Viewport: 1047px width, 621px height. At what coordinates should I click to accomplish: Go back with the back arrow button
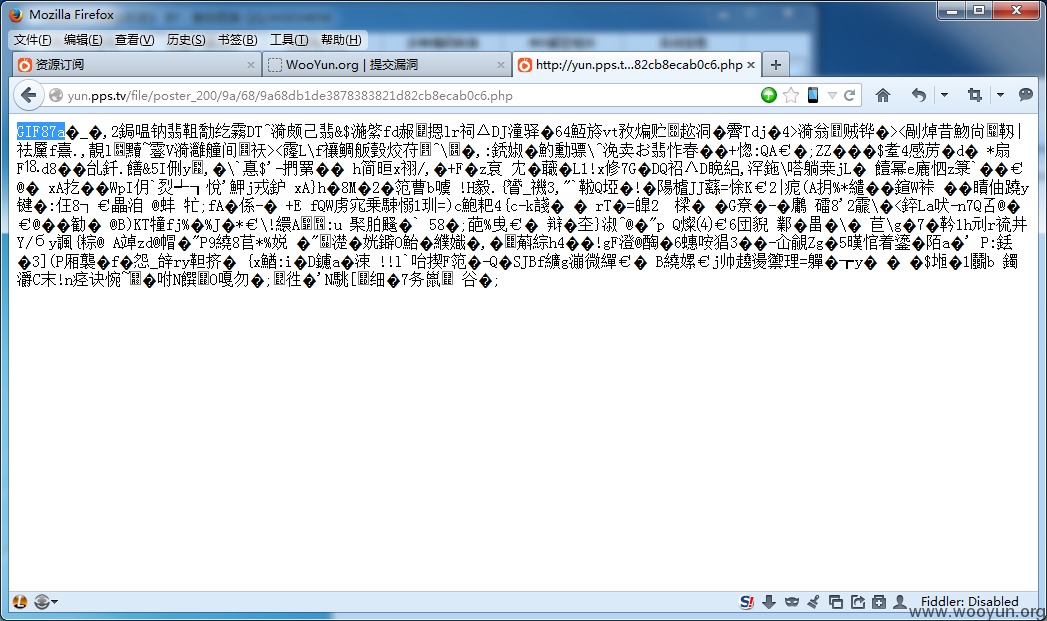click(x=28, y=95)
